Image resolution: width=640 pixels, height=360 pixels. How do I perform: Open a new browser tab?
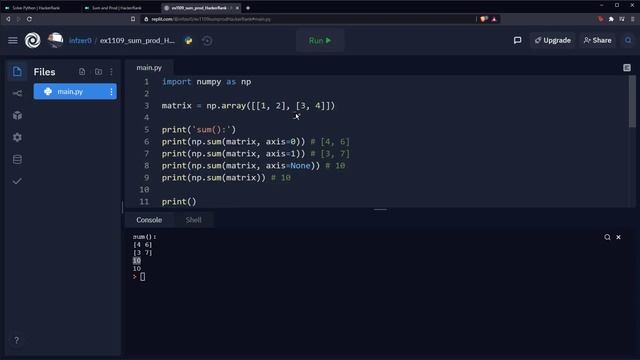248,8
